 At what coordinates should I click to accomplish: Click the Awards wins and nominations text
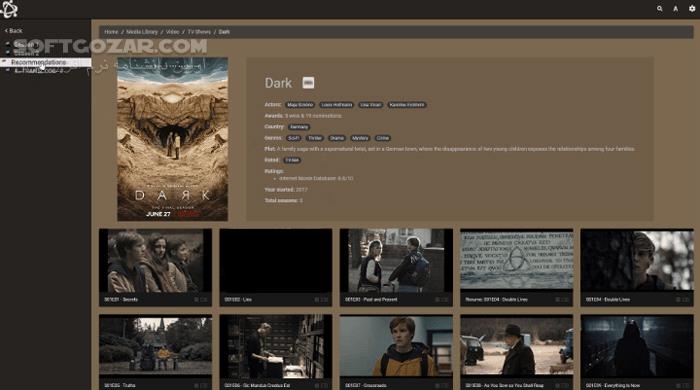tap(304, 116)
